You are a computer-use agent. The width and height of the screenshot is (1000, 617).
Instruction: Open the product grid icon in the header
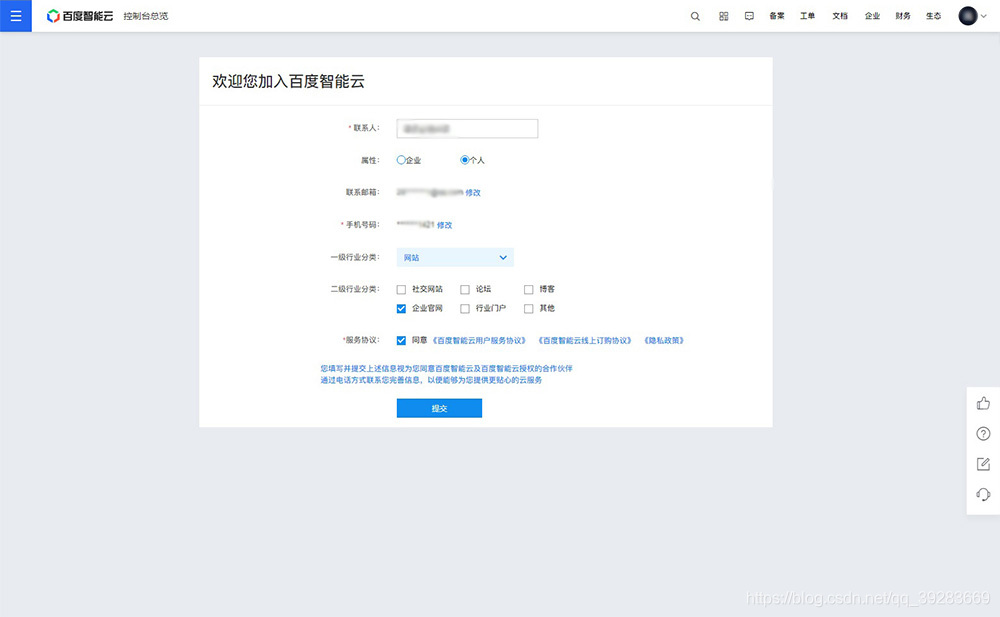(723, 17)
